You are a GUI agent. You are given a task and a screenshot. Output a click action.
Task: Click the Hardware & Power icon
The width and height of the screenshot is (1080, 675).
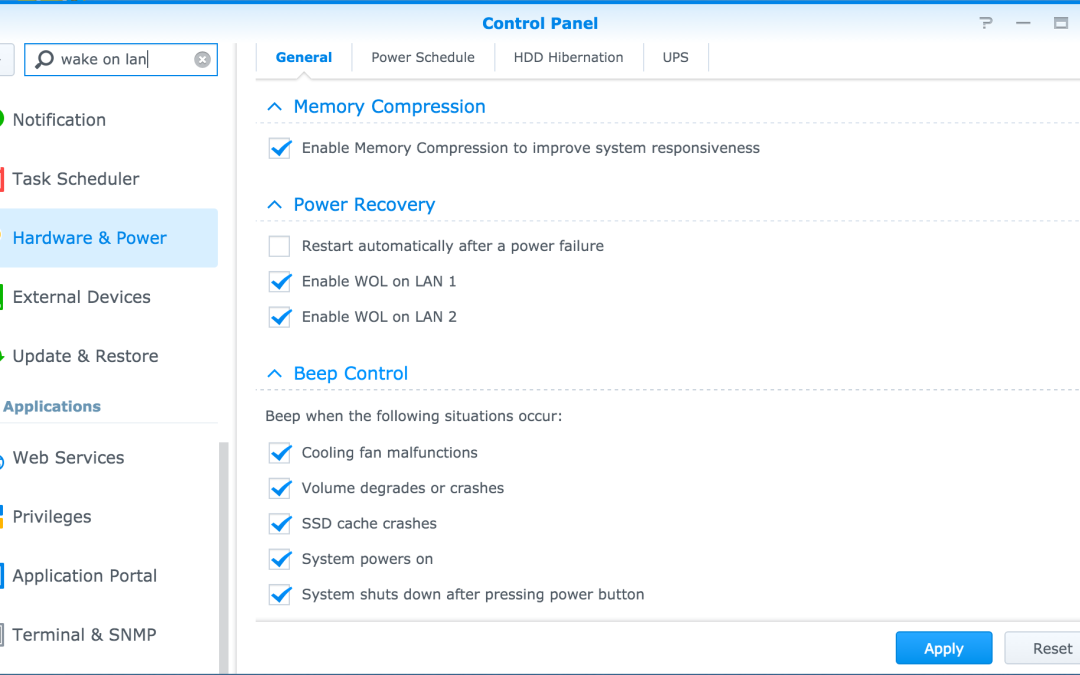coord(4,238)
